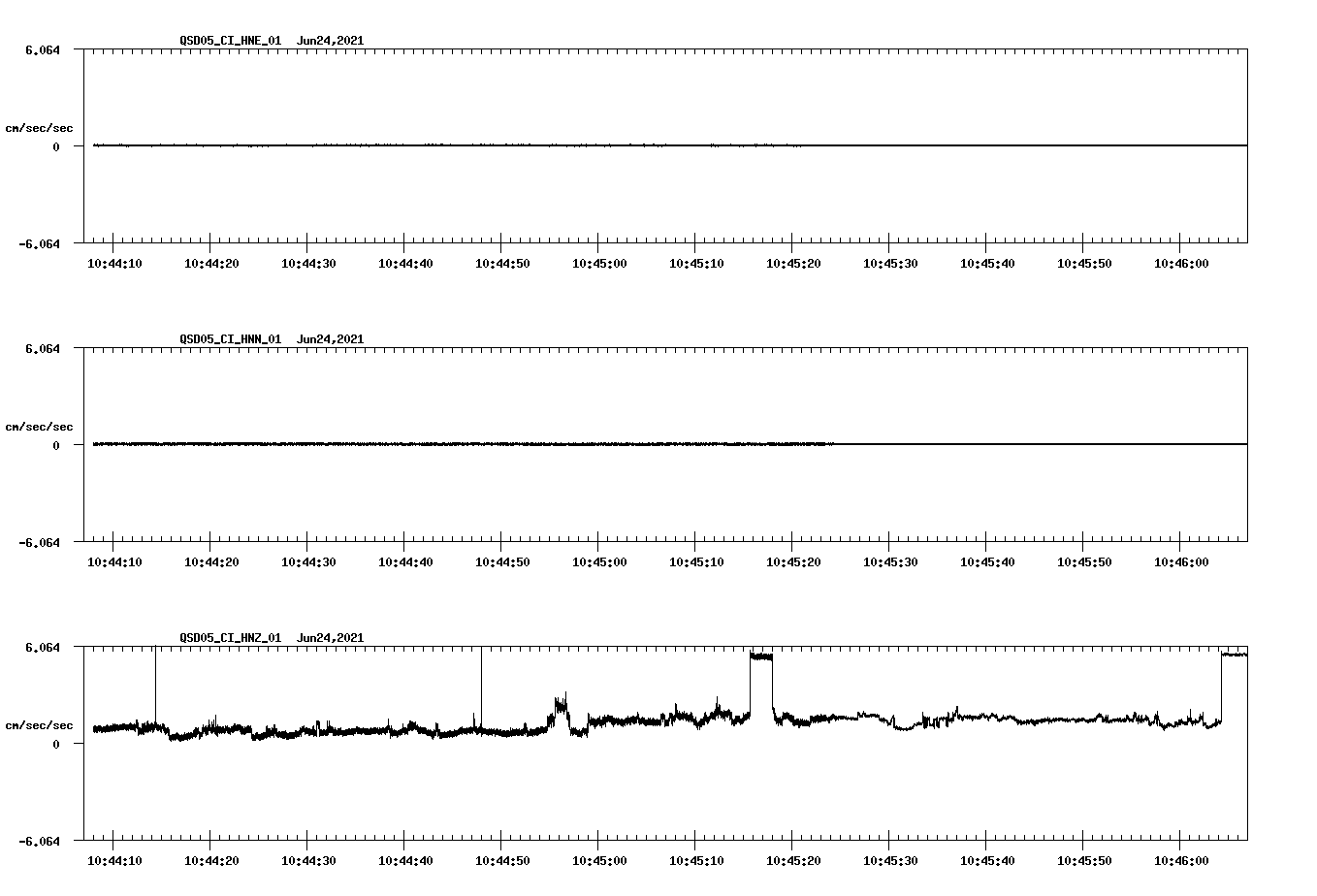Screen dimensions: 1317x896
Task: Click the 10:45:20 time label under the HNZ plot
Action: pyautogui.click(x=793, y=861)
